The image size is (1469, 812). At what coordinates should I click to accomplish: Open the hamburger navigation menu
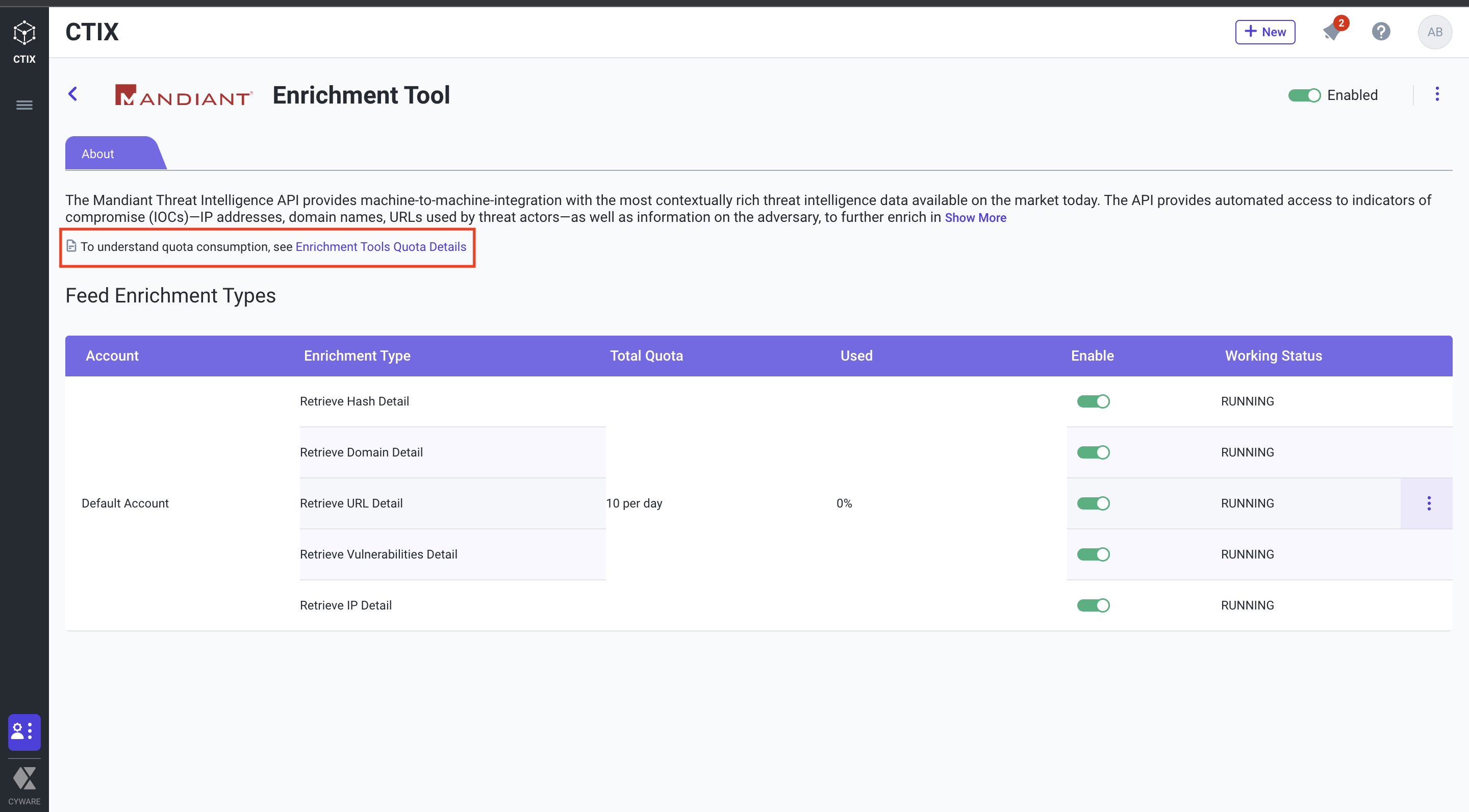pos(24,105)
